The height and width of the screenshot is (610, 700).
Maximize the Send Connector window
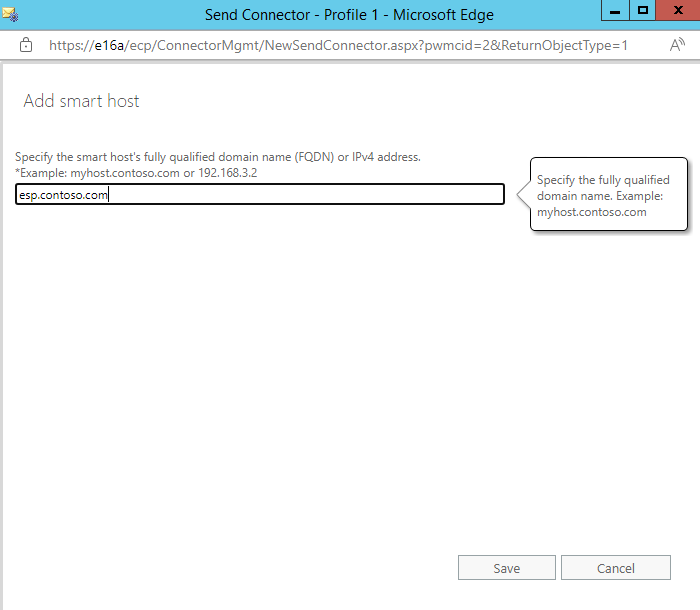(x=642, y=10)
